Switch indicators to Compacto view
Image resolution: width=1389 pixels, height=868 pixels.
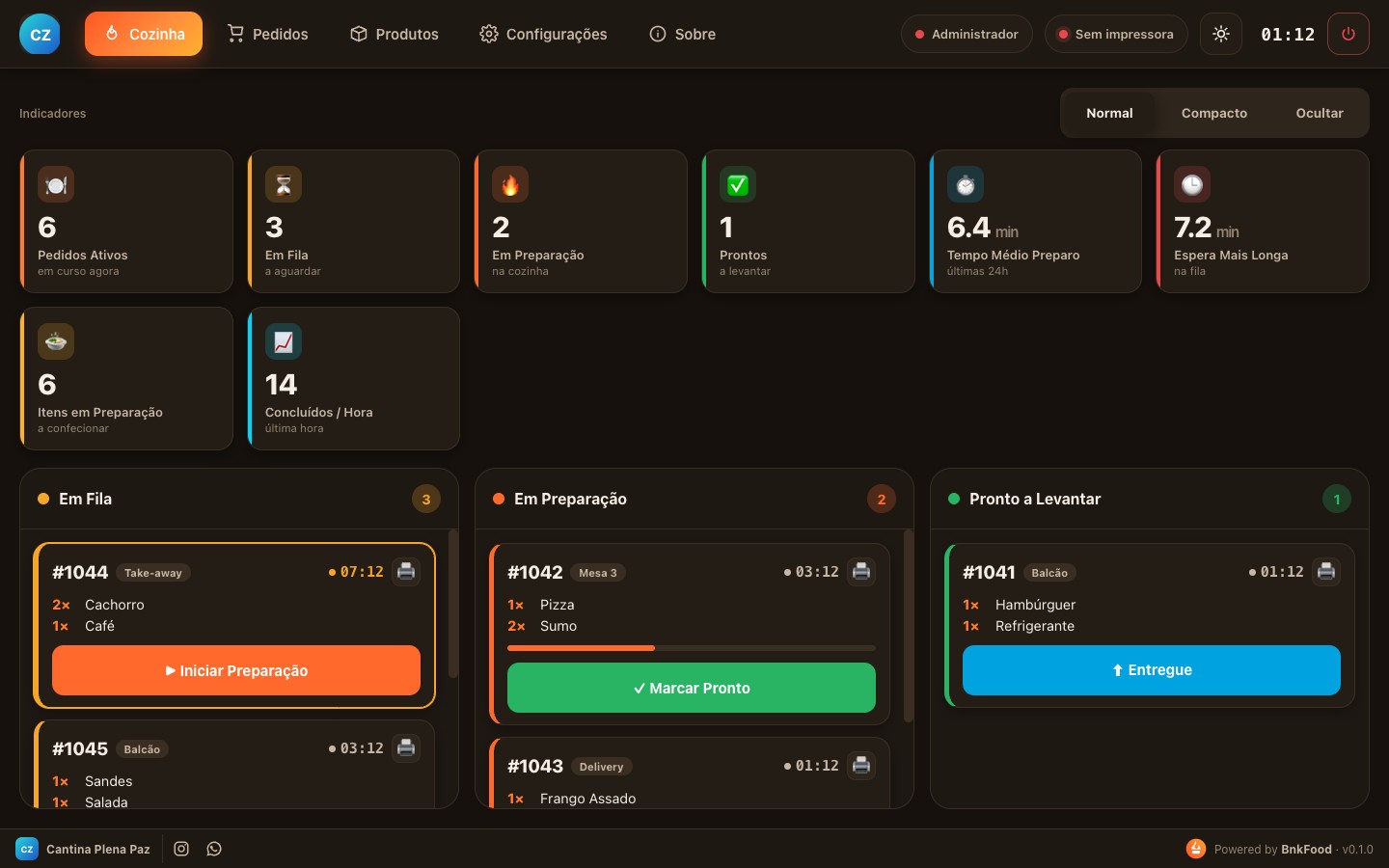tap(1214, 113)
